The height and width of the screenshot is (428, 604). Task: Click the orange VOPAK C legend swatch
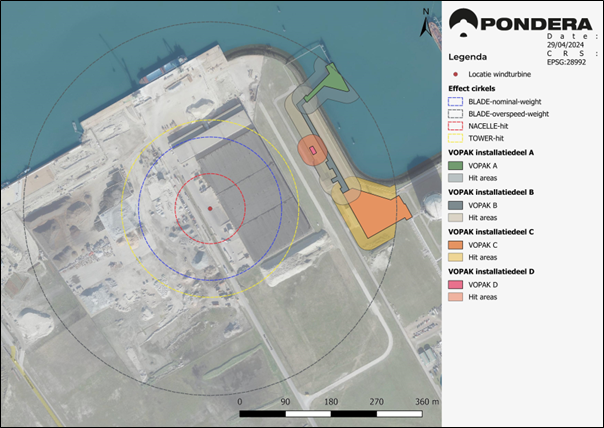pyautogui.click(x=455, y=245)
